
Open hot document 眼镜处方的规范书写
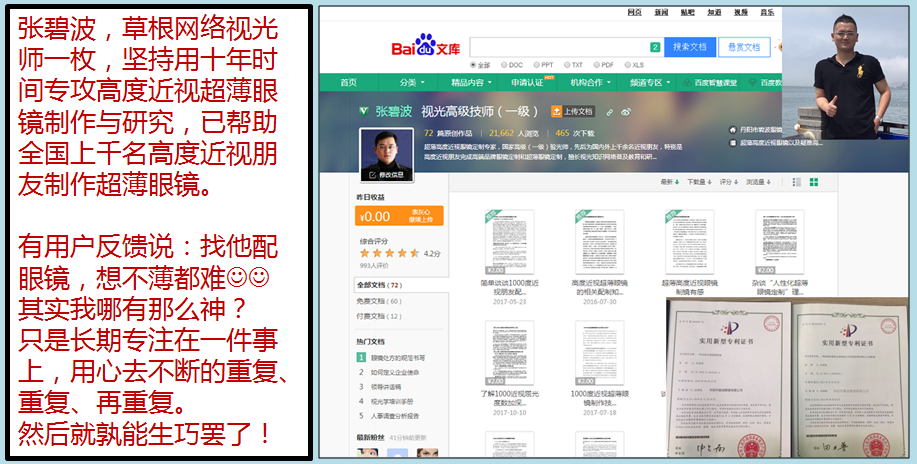coord(398,358)
